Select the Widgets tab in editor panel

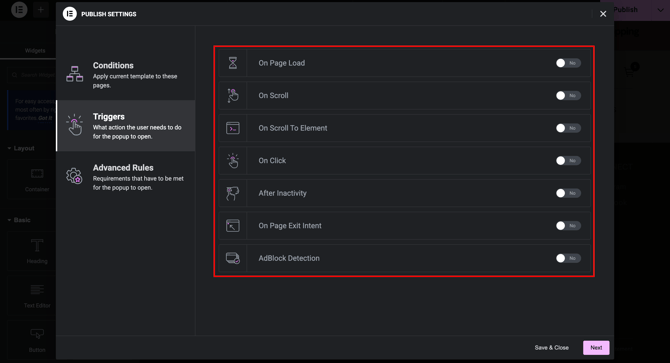pos(35,50)
